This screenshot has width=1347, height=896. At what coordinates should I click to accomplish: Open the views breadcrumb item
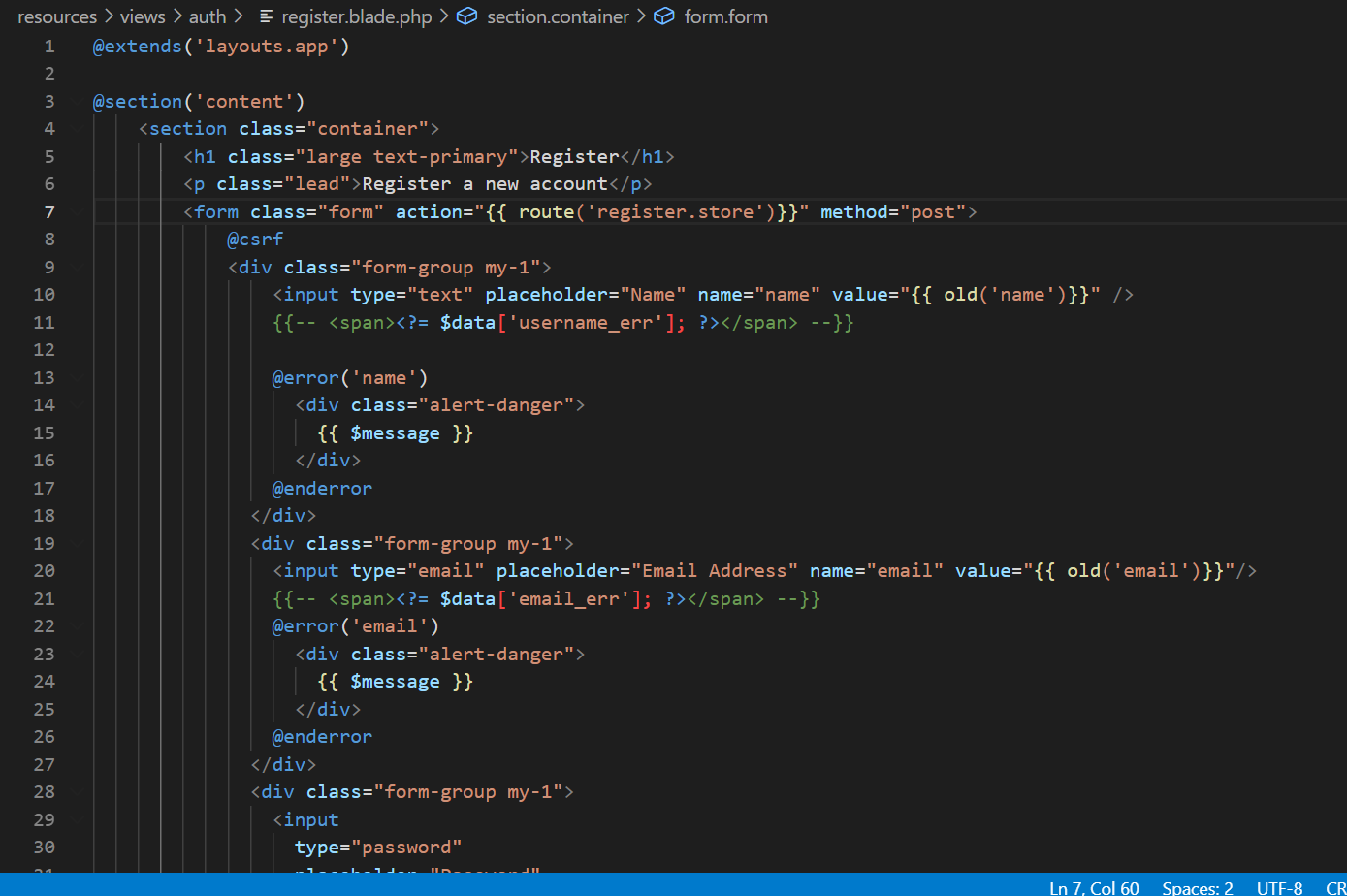pos(142,16)
